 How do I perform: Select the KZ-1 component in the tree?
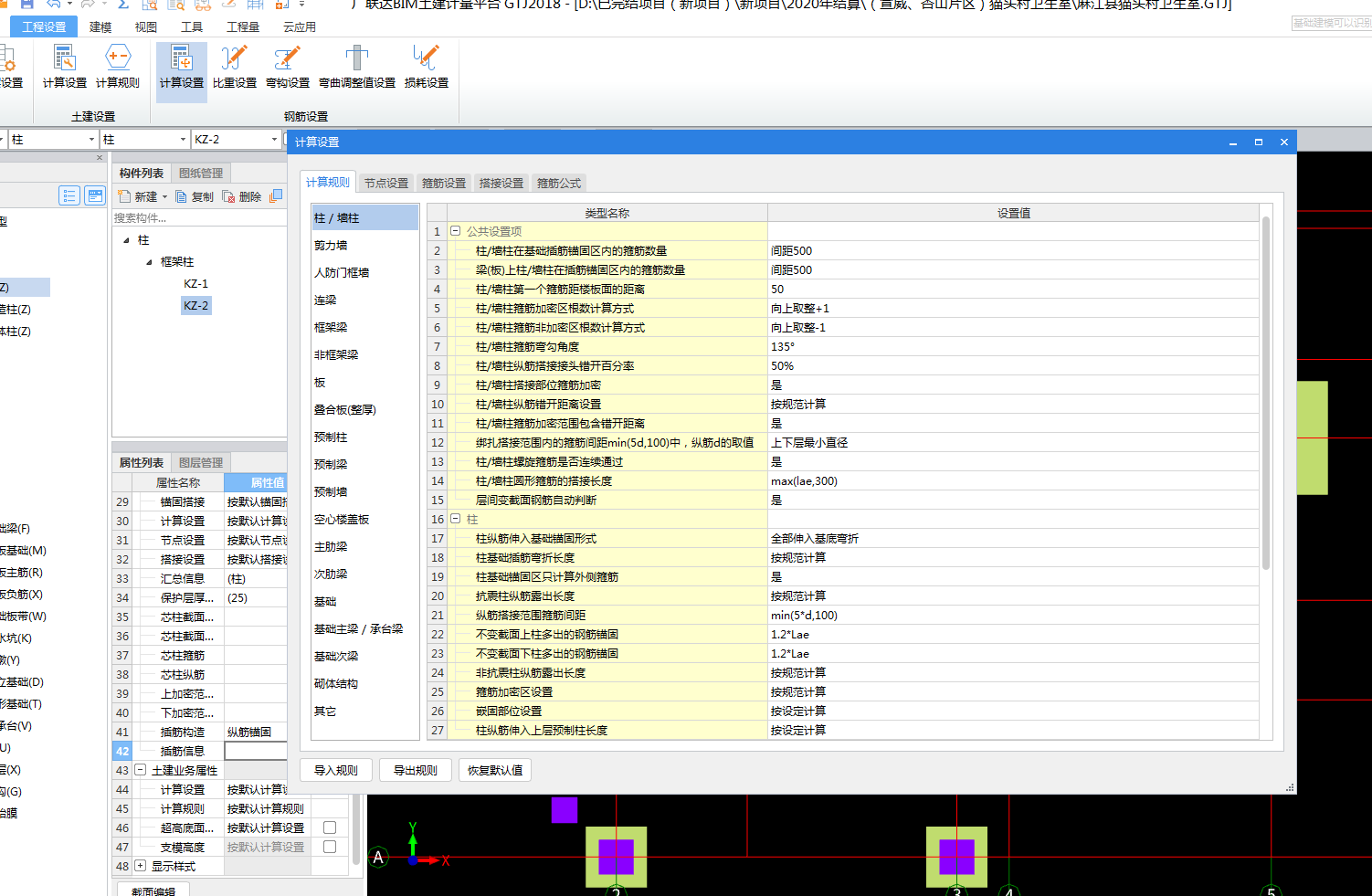click(x=195, y=283)
